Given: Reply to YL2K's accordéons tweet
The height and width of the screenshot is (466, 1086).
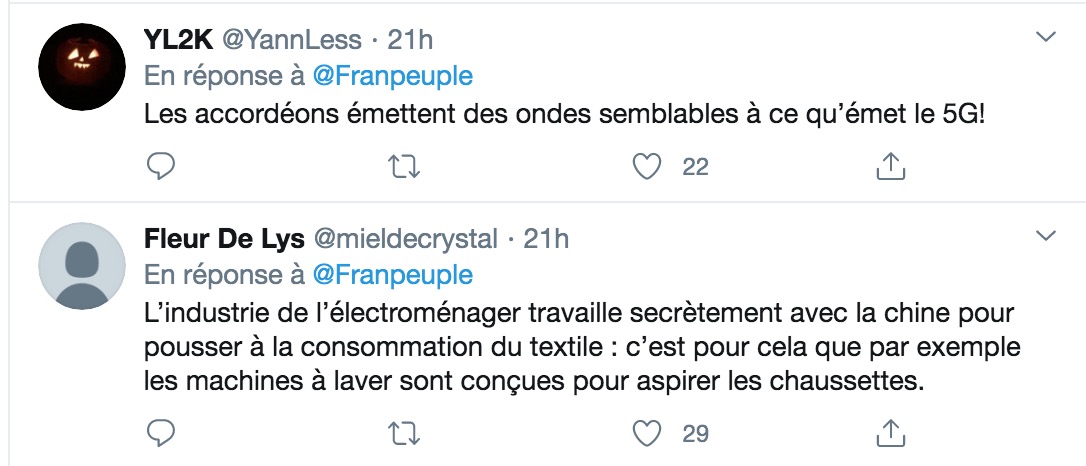Looking at the screenshot, I should [161, 167].
